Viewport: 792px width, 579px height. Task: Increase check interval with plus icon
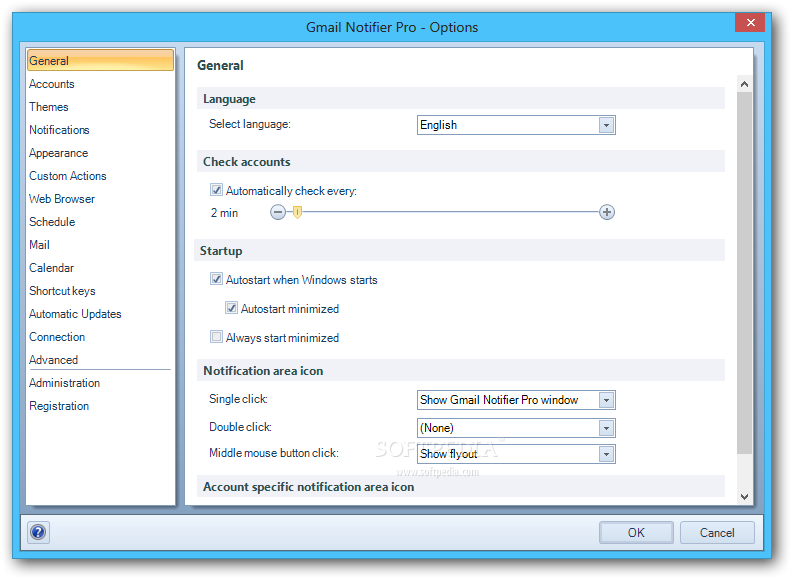click(x=607, y=212)
